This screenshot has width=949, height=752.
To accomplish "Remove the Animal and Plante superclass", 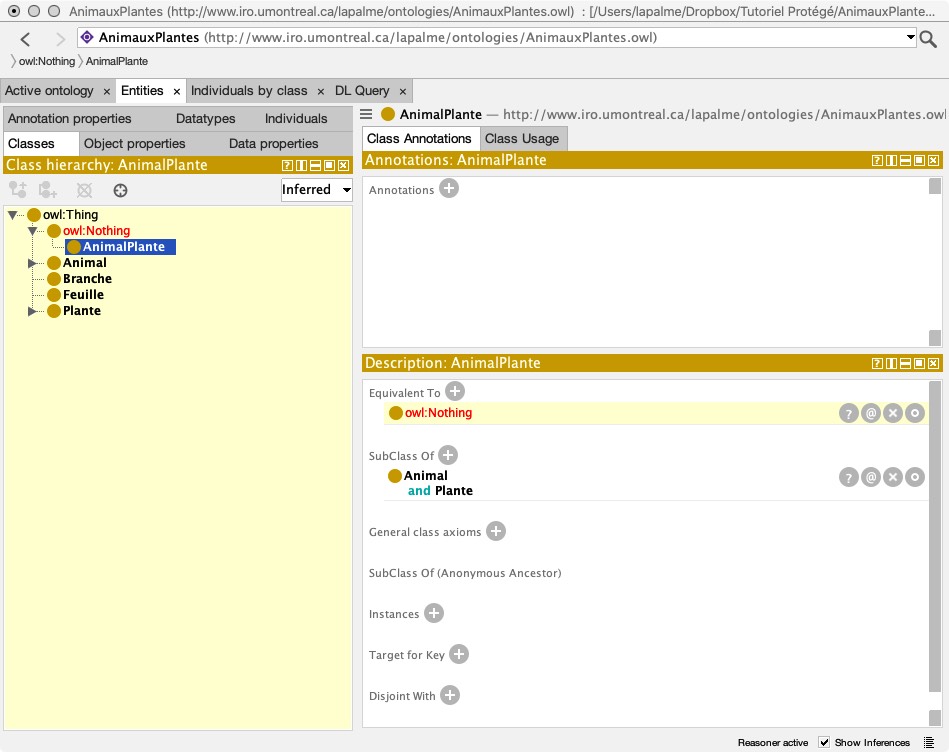I will coord(893,477).
